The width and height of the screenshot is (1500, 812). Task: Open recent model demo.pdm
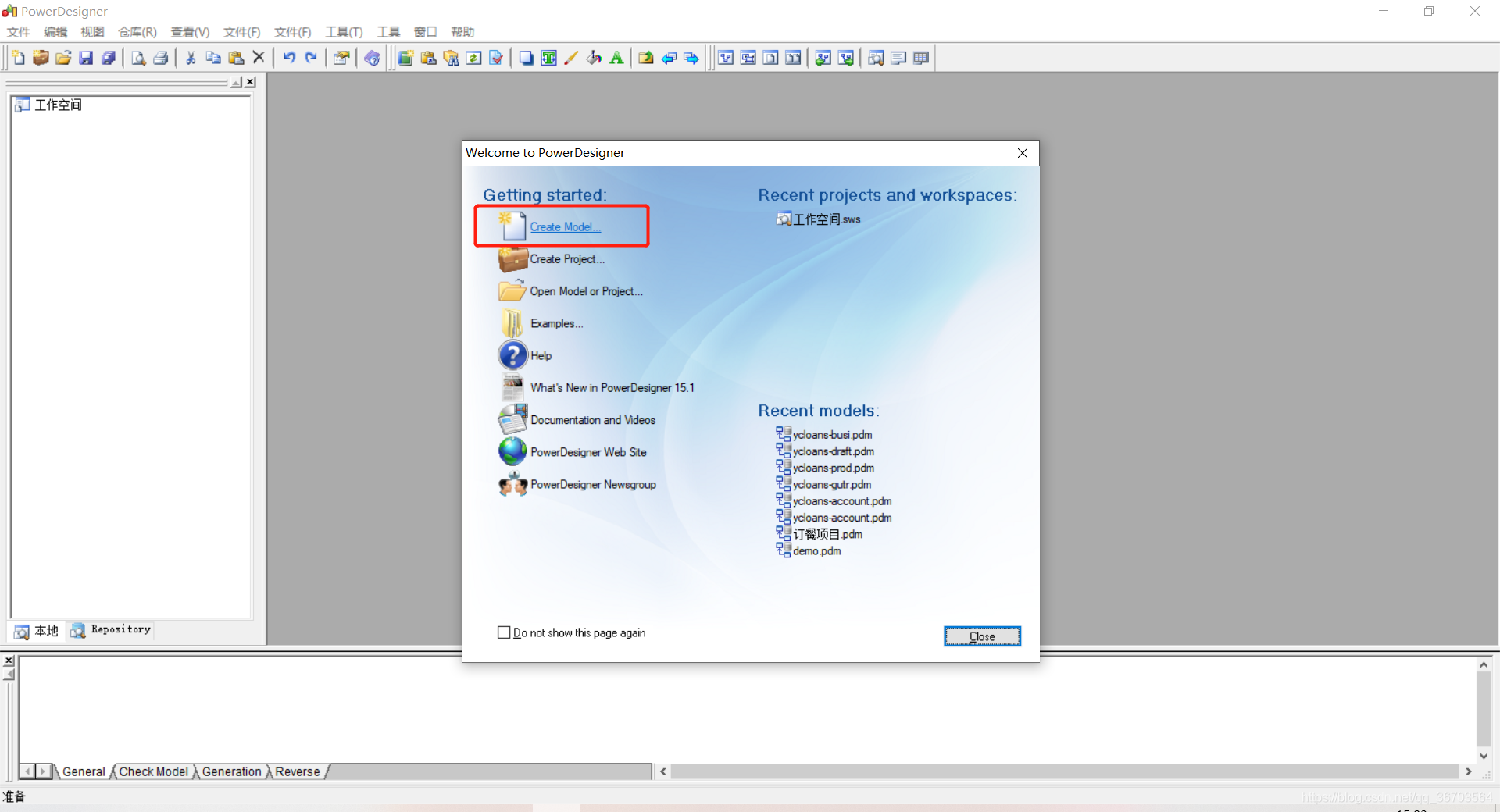pyautogui.click(x=817, y=551)
